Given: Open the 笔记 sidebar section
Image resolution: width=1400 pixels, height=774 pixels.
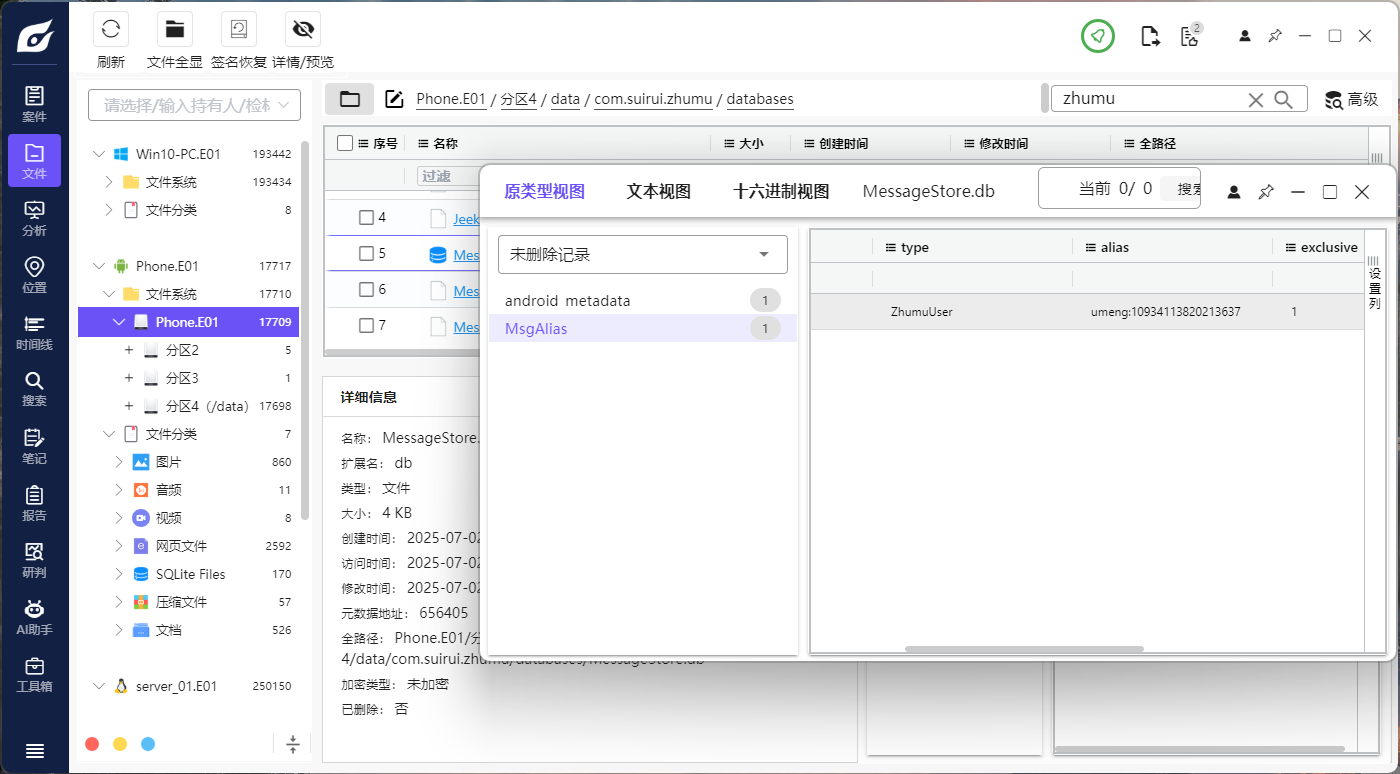Looking at the screenshot, I should 34,446.
